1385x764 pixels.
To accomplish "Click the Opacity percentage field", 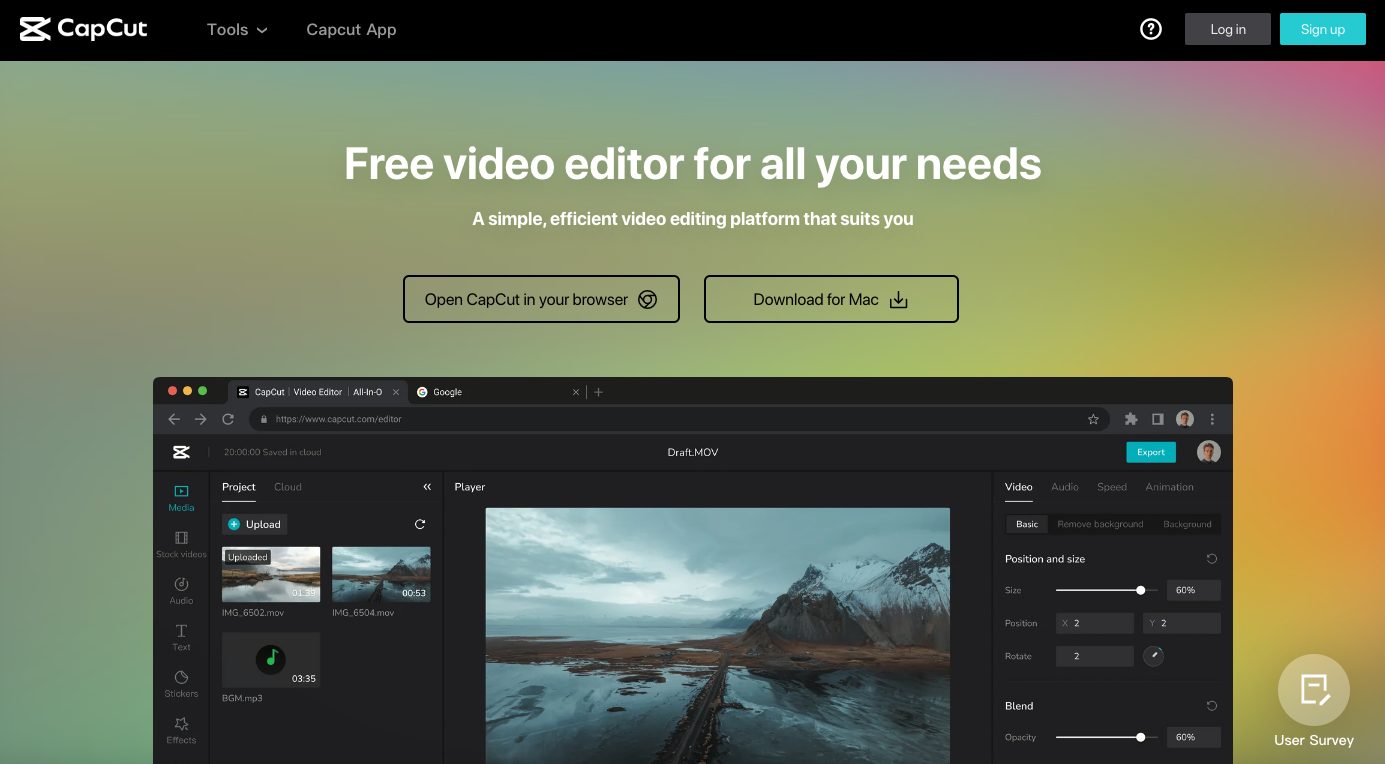I will pyautogui.click(x=1194, y=737).
